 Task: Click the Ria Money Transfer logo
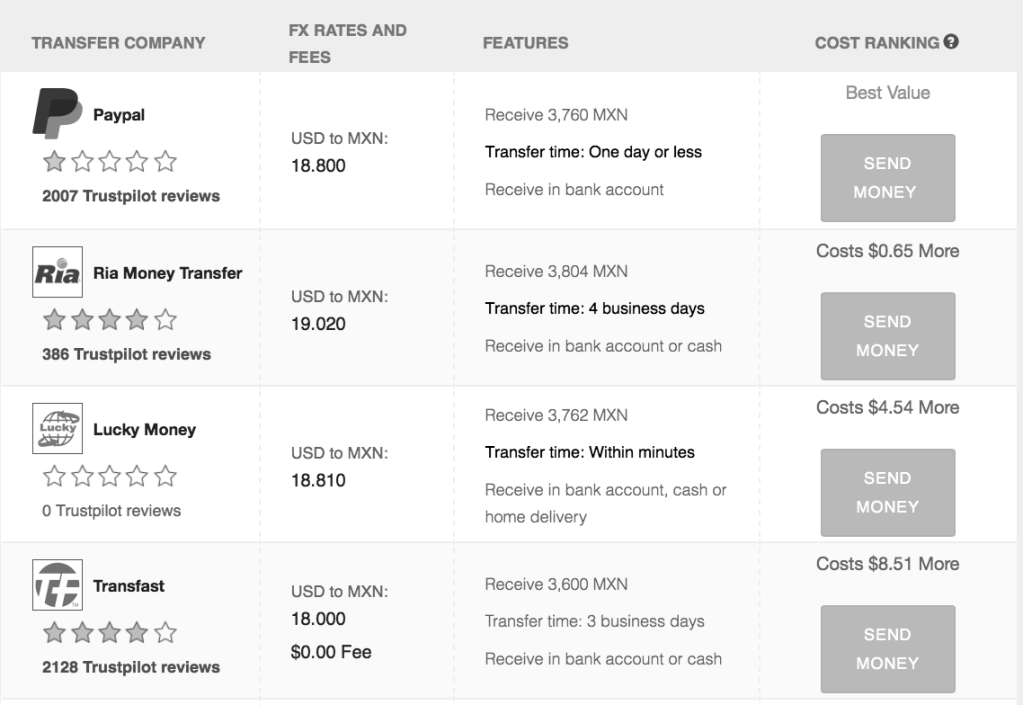click(58, 271)
